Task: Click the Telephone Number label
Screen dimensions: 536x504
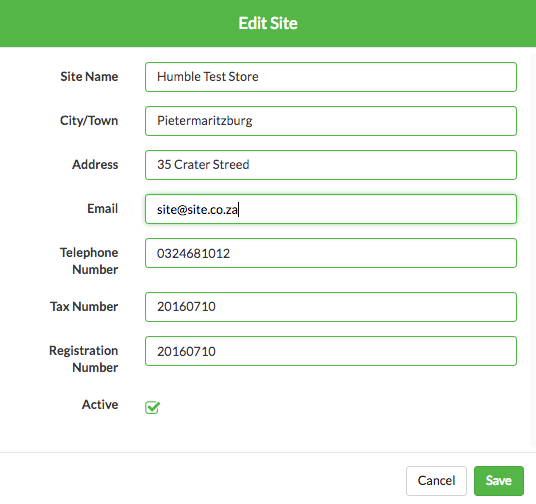Action: [89, 261]
